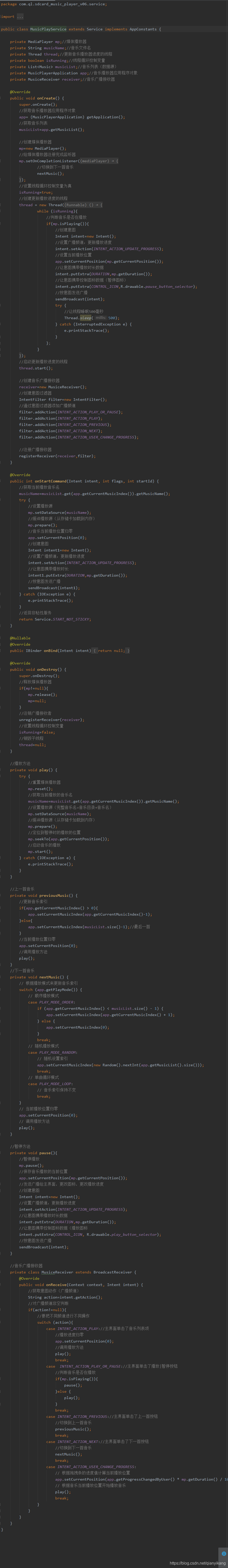Screen dimensions: 228x1568
Task: Click the 'mp.reset();' line
Action: click(x=41, y=788)
